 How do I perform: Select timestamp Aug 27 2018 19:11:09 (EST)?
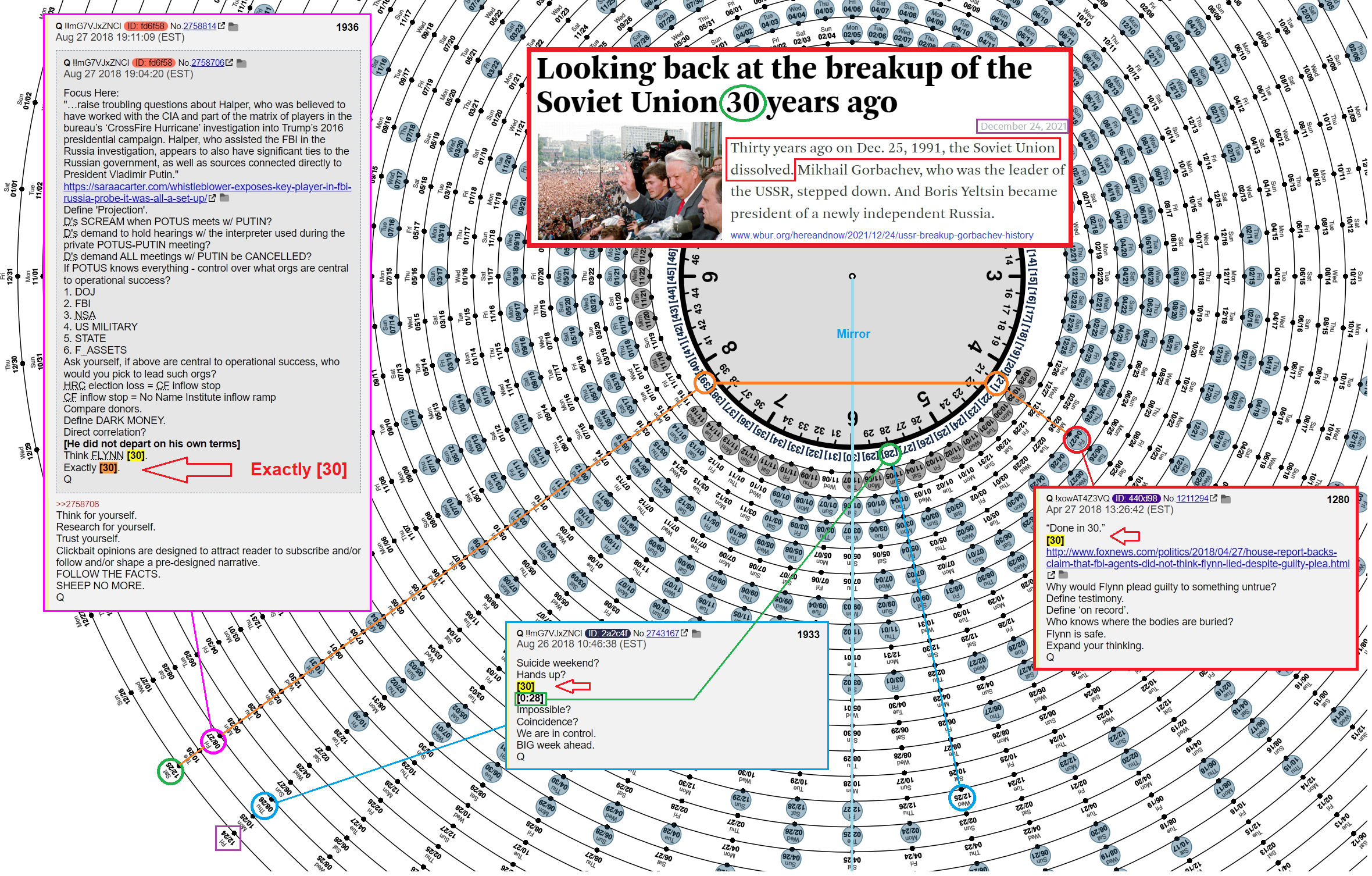point(120,38)
